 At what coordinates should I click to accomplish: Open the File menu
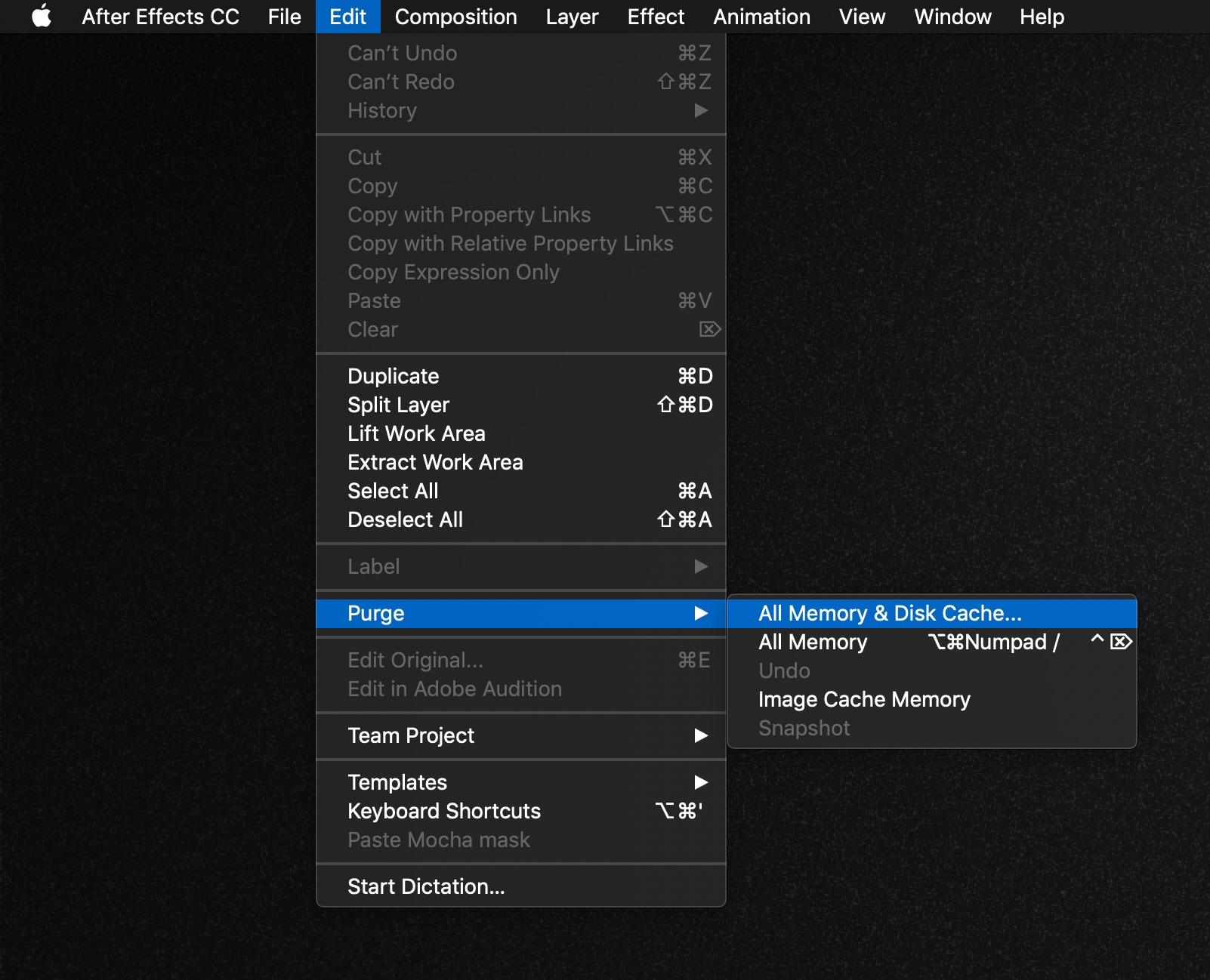[x=284, y=17]
